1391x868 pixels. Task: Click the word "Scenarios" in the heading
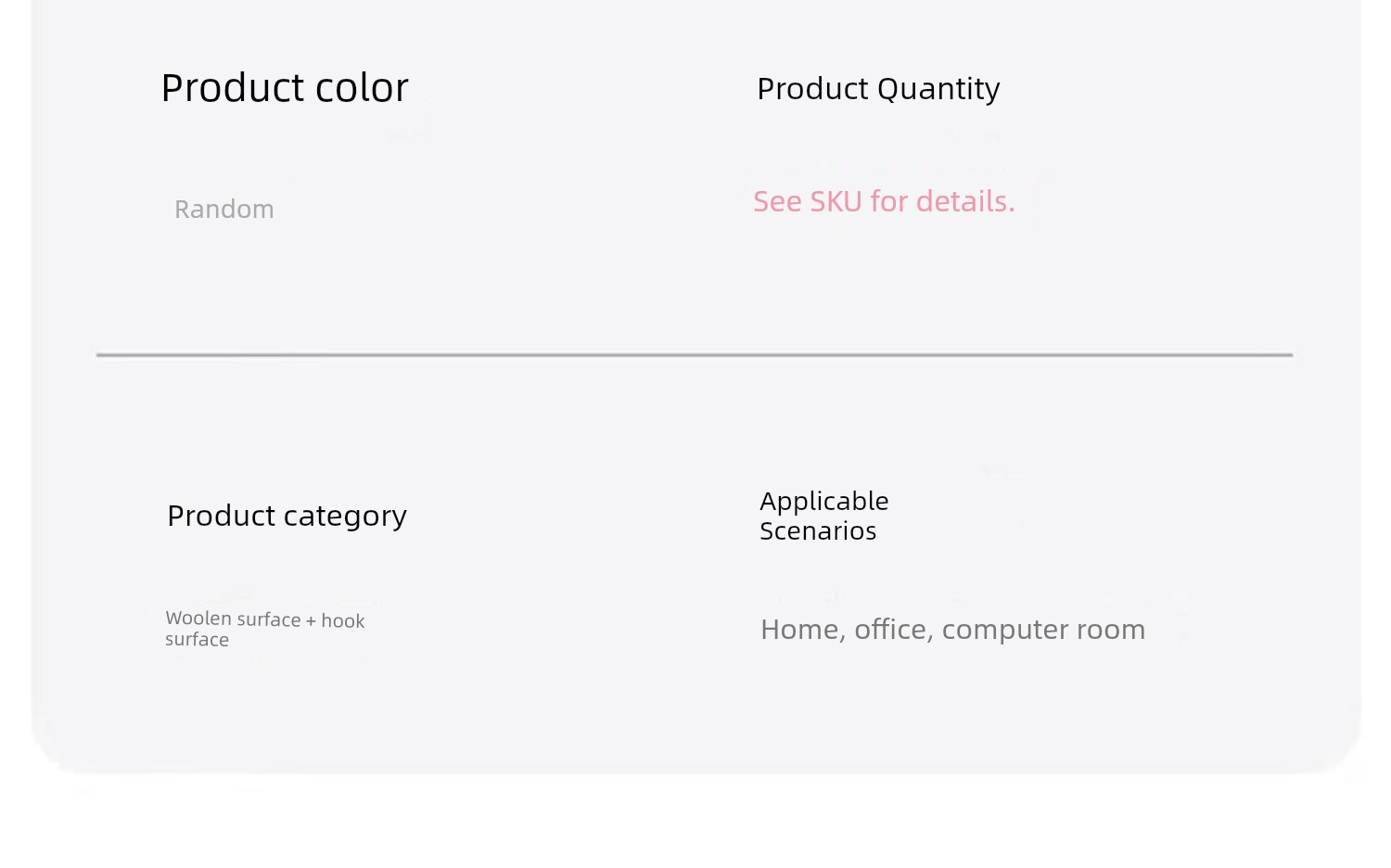818,531
